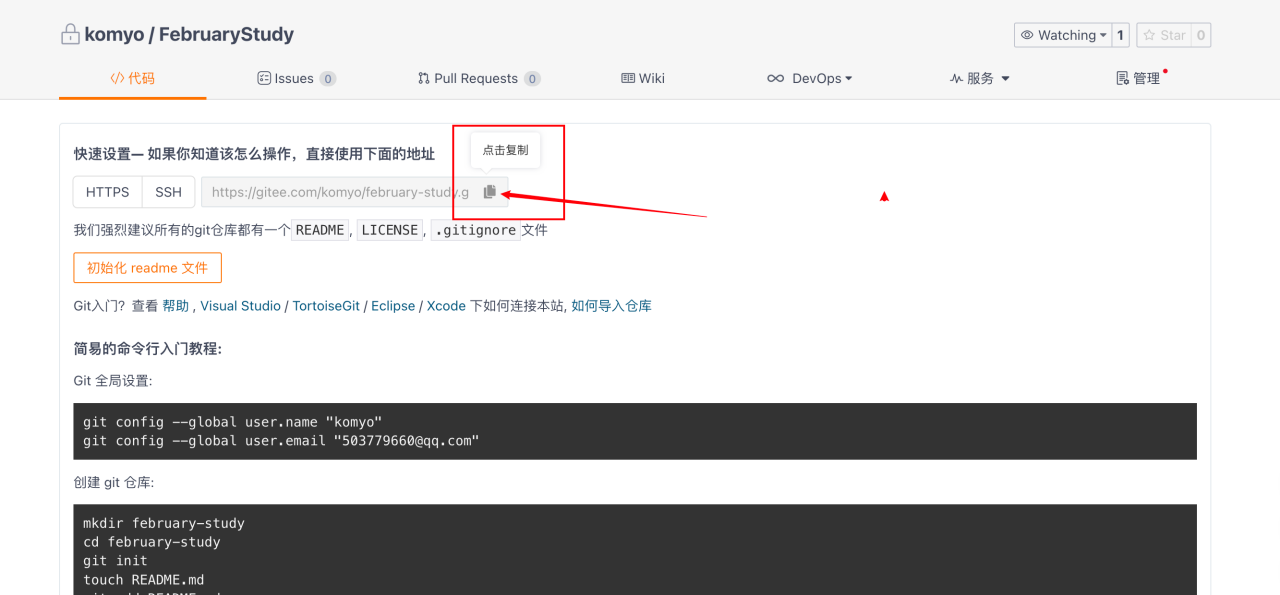Click the Issues count badge
This screenshot has width=1280, height=595.
tap(328, 79)
